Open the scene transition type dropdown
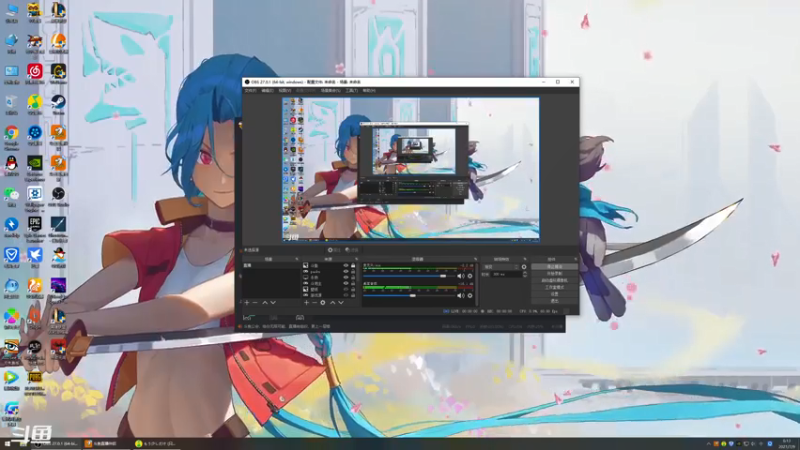800x450 pixels. pos(501,267)
